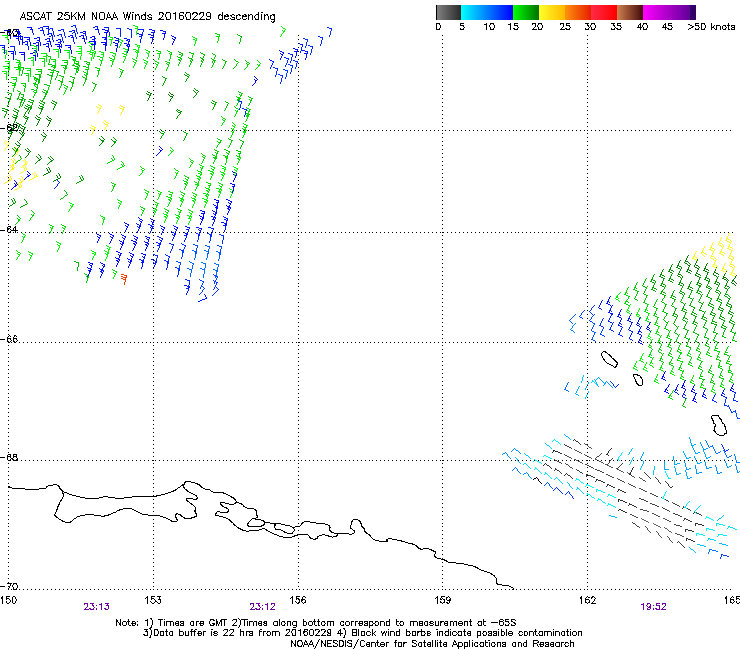
Task: Pick the brown 35-40 knots legend swatch
Action: [x=630, y=12]
